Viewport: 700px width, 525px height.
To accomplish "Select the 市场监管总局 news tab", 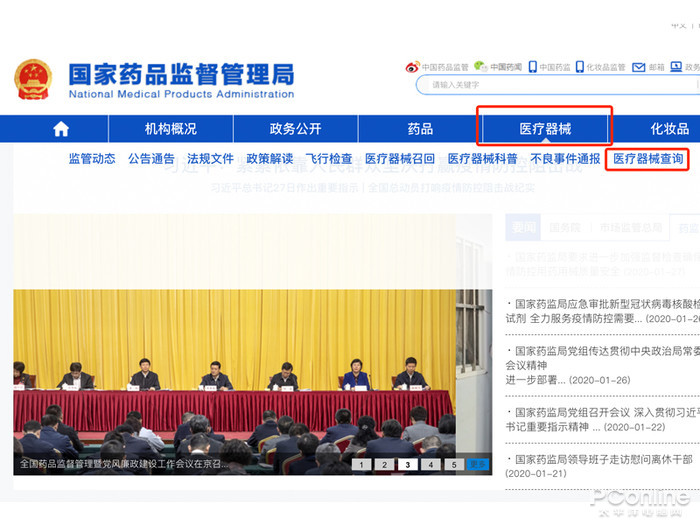I will [631, 228].
